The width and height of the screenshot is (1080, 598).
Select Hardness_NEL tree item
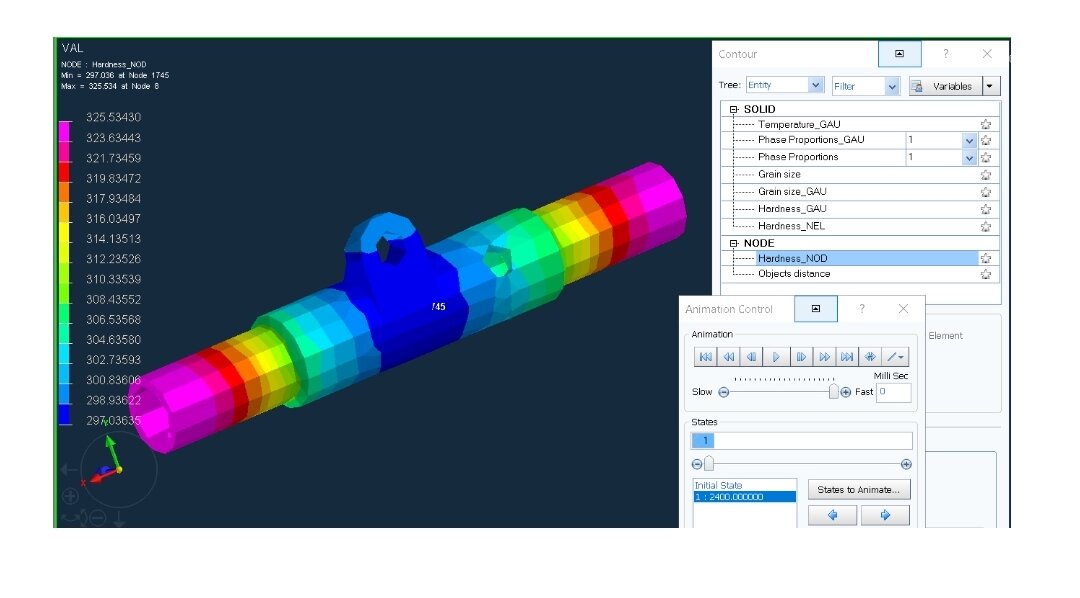(x=791, y=226)
